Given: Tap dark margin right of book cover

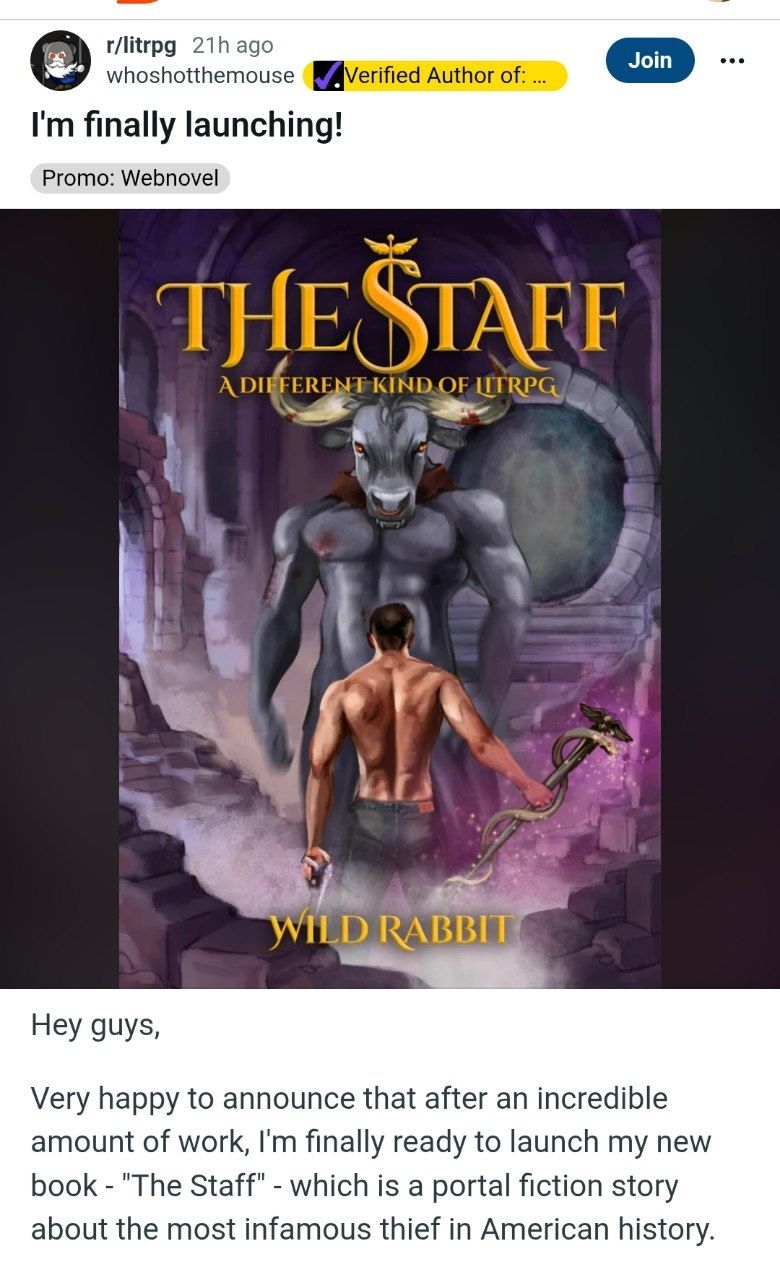Looking at the screenshot, I should pyautogui.click(x=720, y=598).
